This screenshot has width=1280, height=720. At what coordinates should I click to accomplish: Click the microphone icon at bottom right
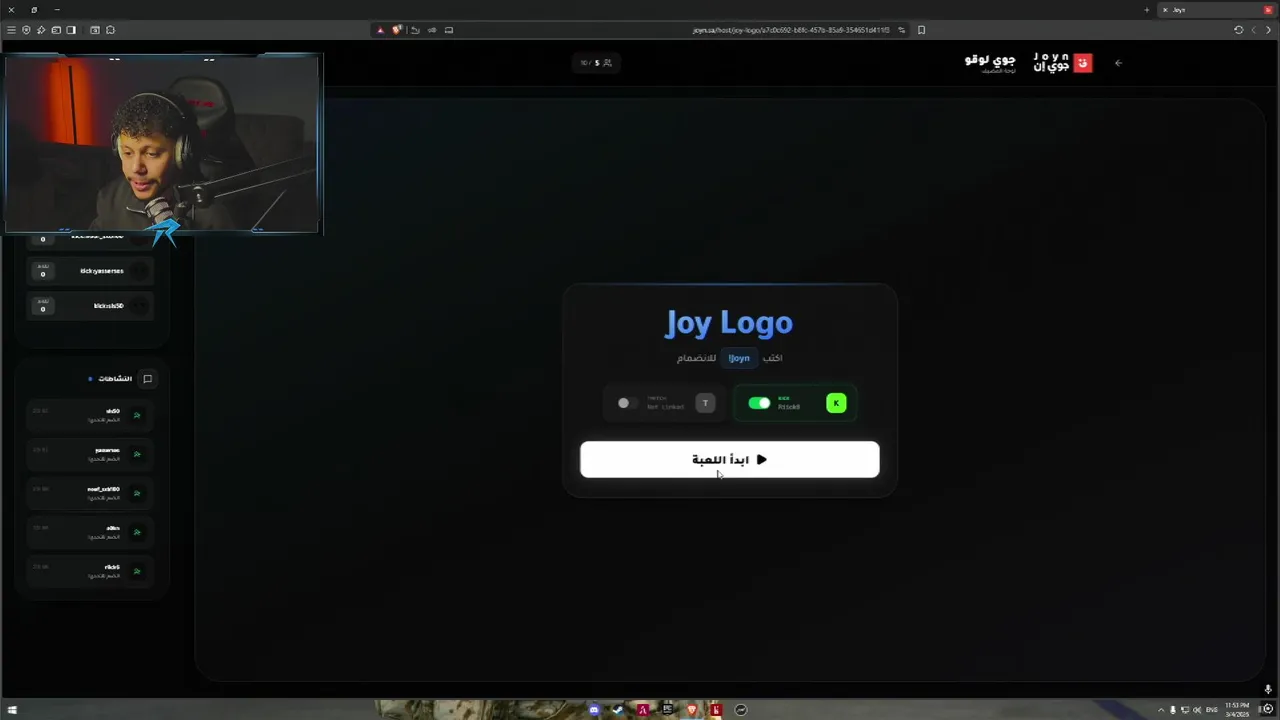1268,689
